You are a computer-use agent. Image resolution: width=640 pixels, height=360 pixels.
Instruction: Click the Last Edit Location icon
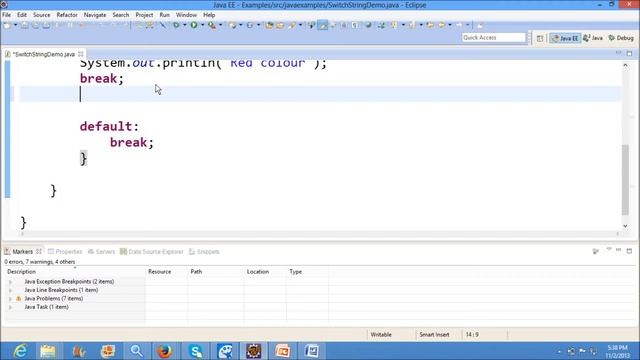tap(430, 25)
